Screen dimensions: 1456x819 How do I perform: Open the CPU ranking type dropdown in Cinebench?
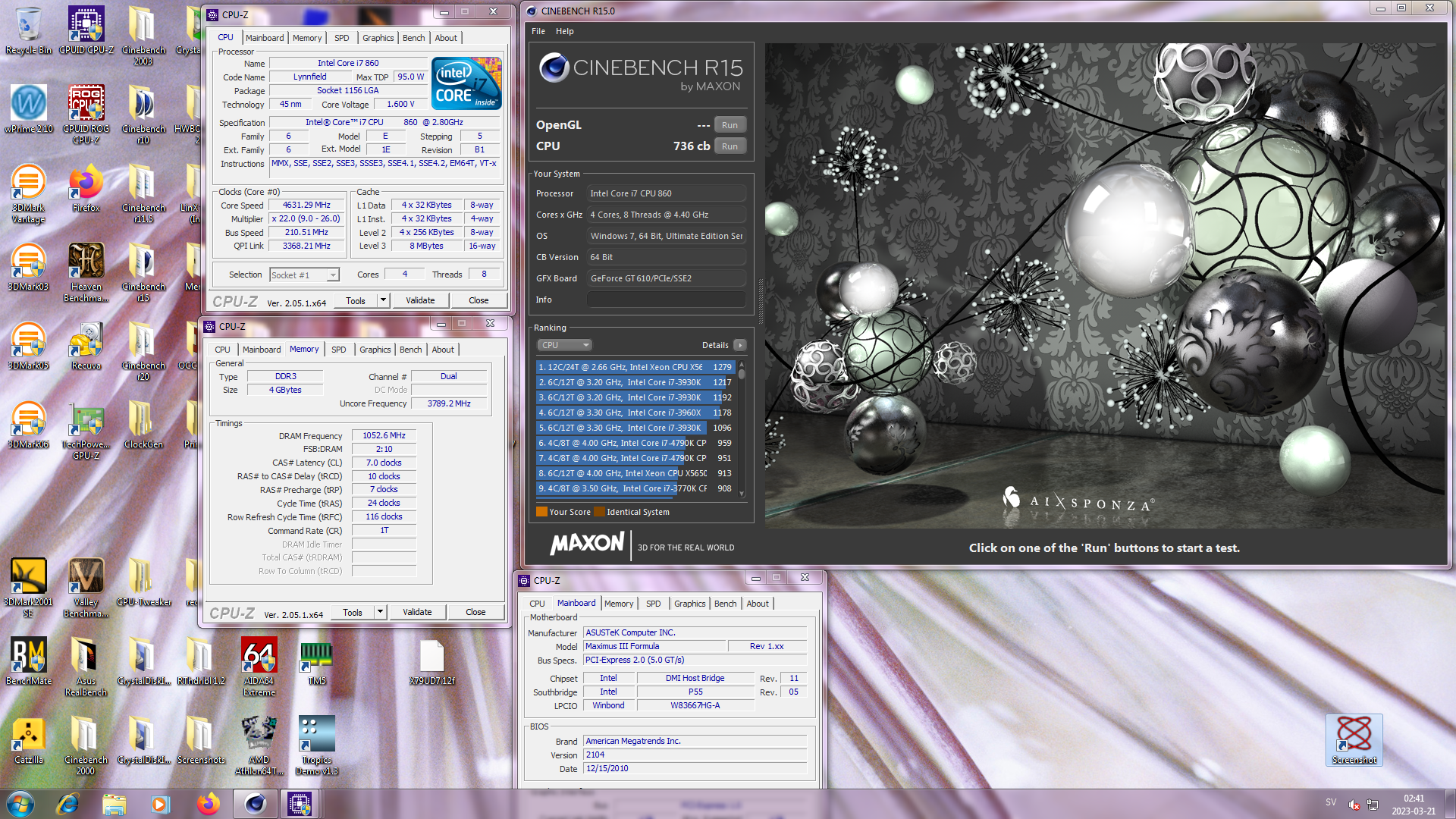click(564, 345)
